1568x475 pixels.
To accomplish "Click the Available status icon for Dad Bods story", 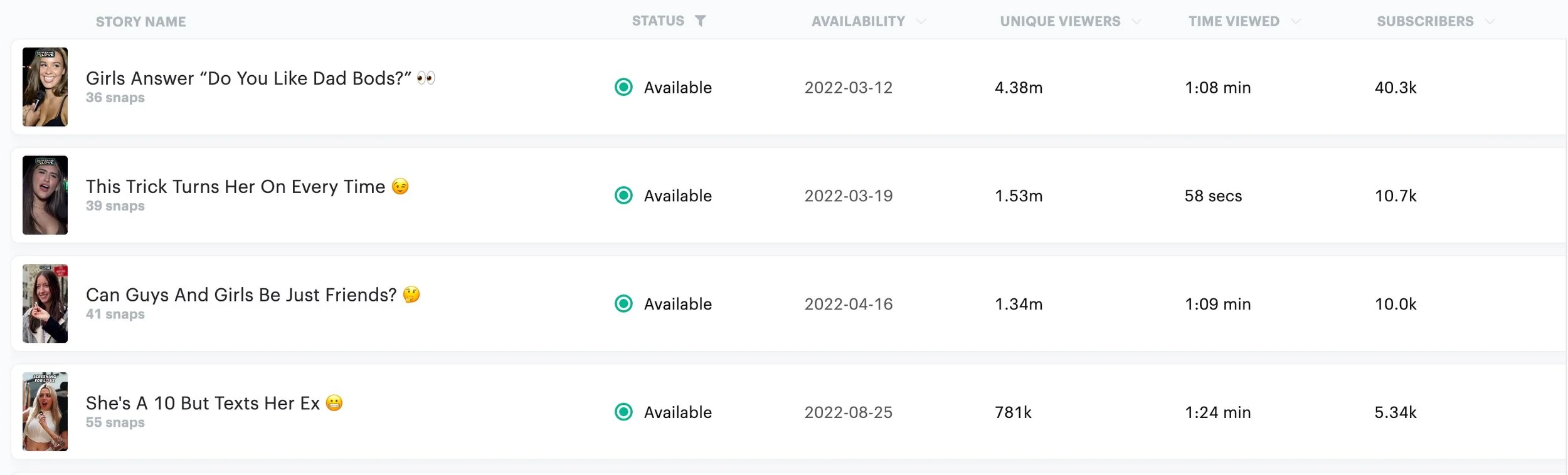I will pyautogui.click(x=623, y=87).
